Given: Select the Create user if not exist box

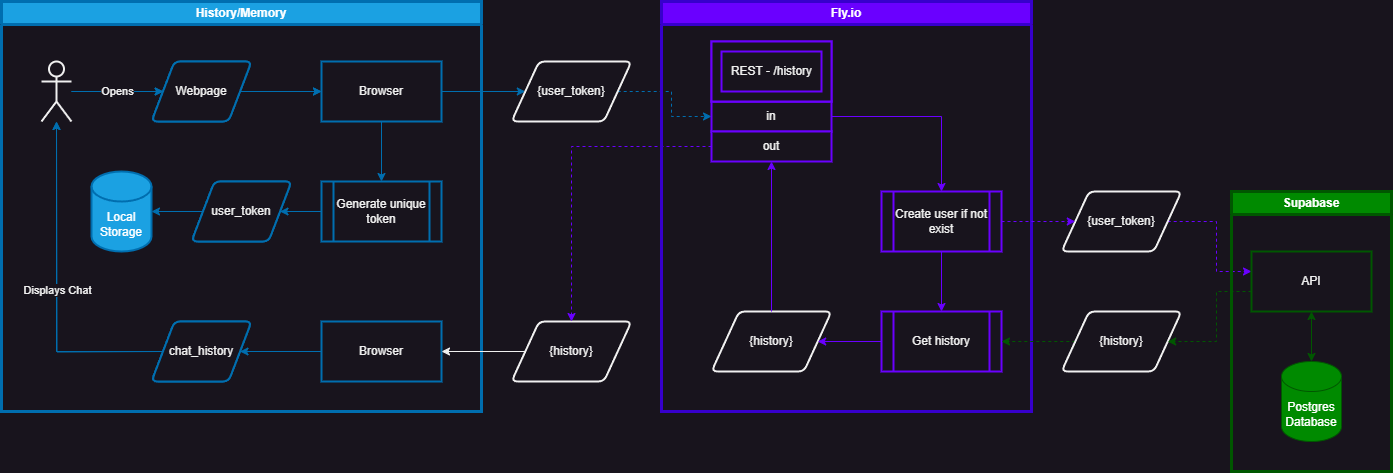Looking at the screenshot, I should click(x=941, y=221).
